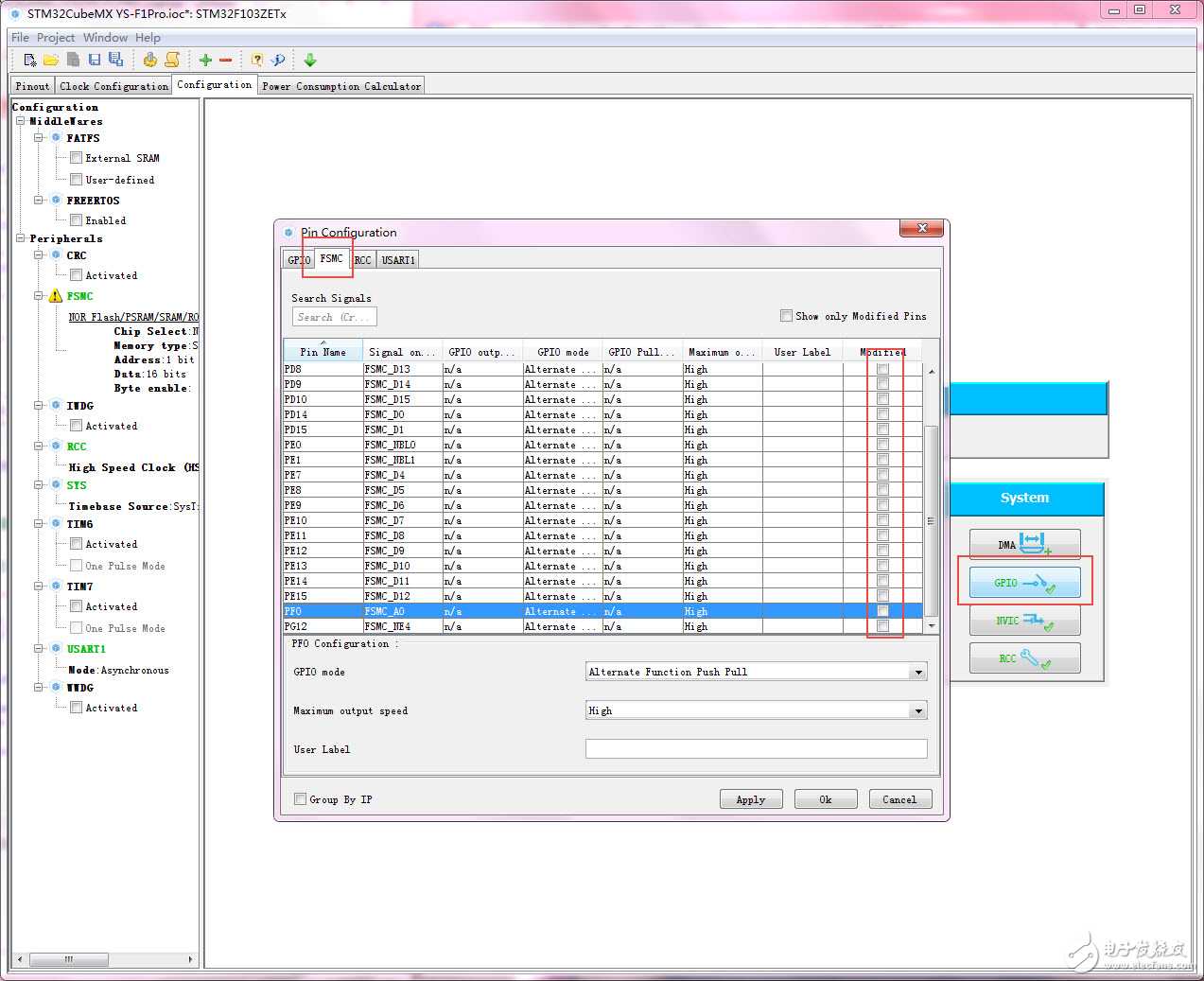Viewport: 1204px width, 981px height.
Task: Open the DMA system configuration
Action: [x=1024, y=545]
